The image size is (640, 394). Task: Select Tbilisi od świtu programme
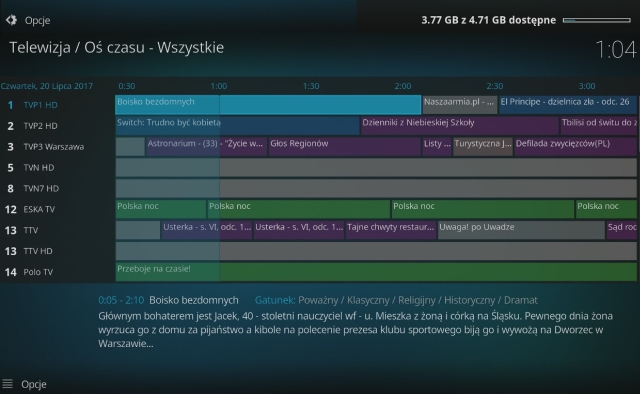(598, 126)
